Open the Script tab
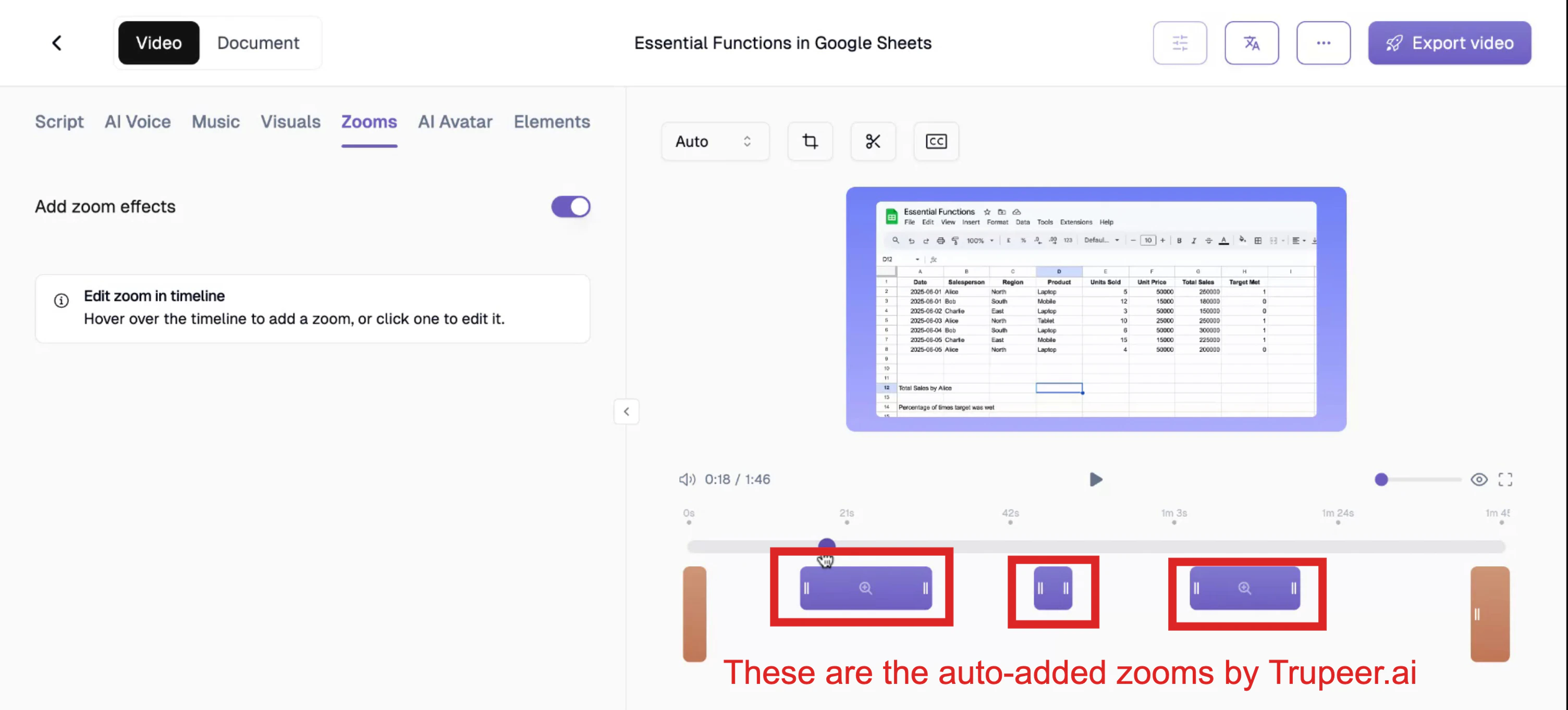 click(59, 122)
